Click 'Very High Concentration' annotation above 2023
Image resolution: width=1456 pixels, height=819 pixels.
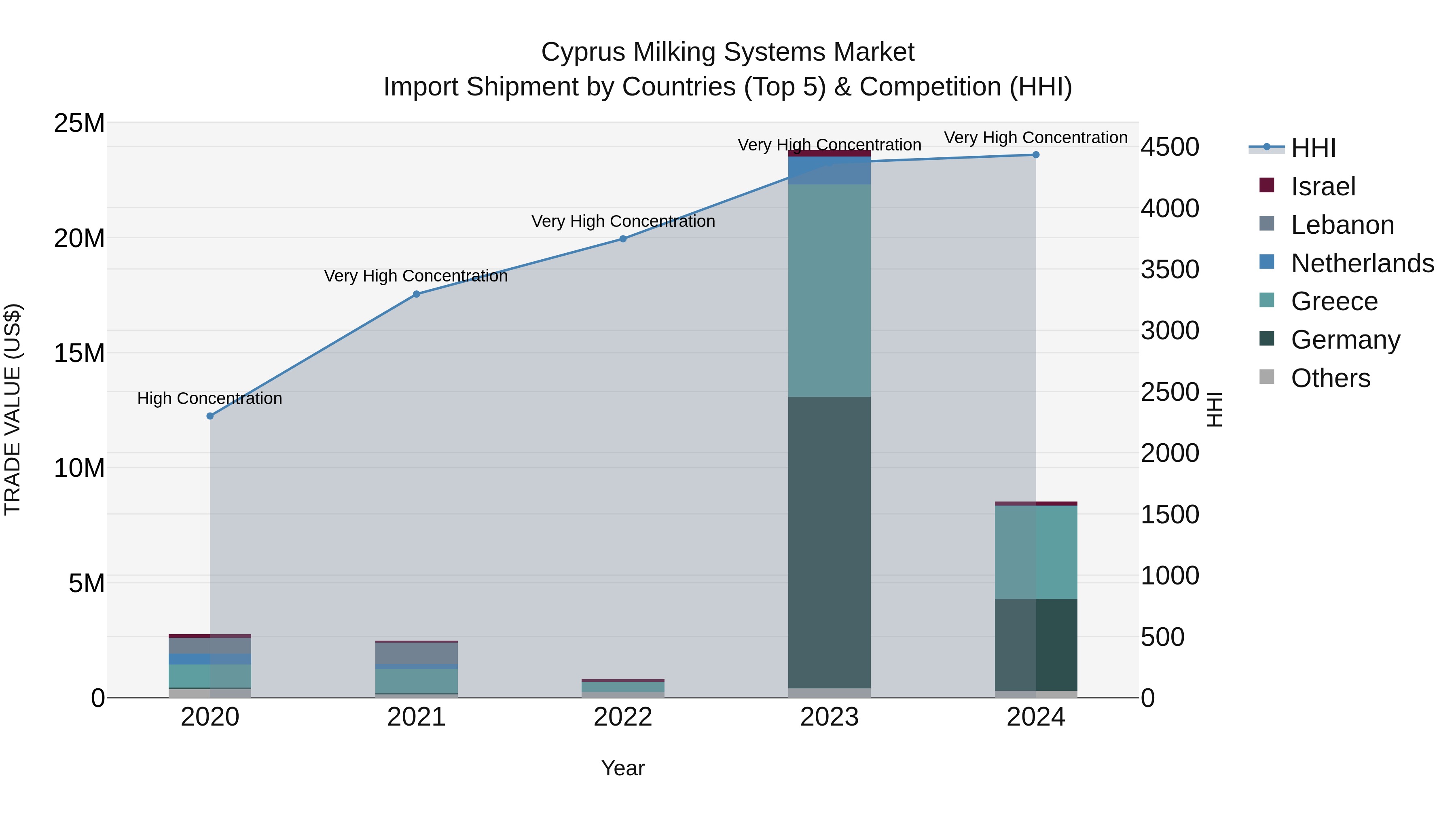[x=830, y=145]
